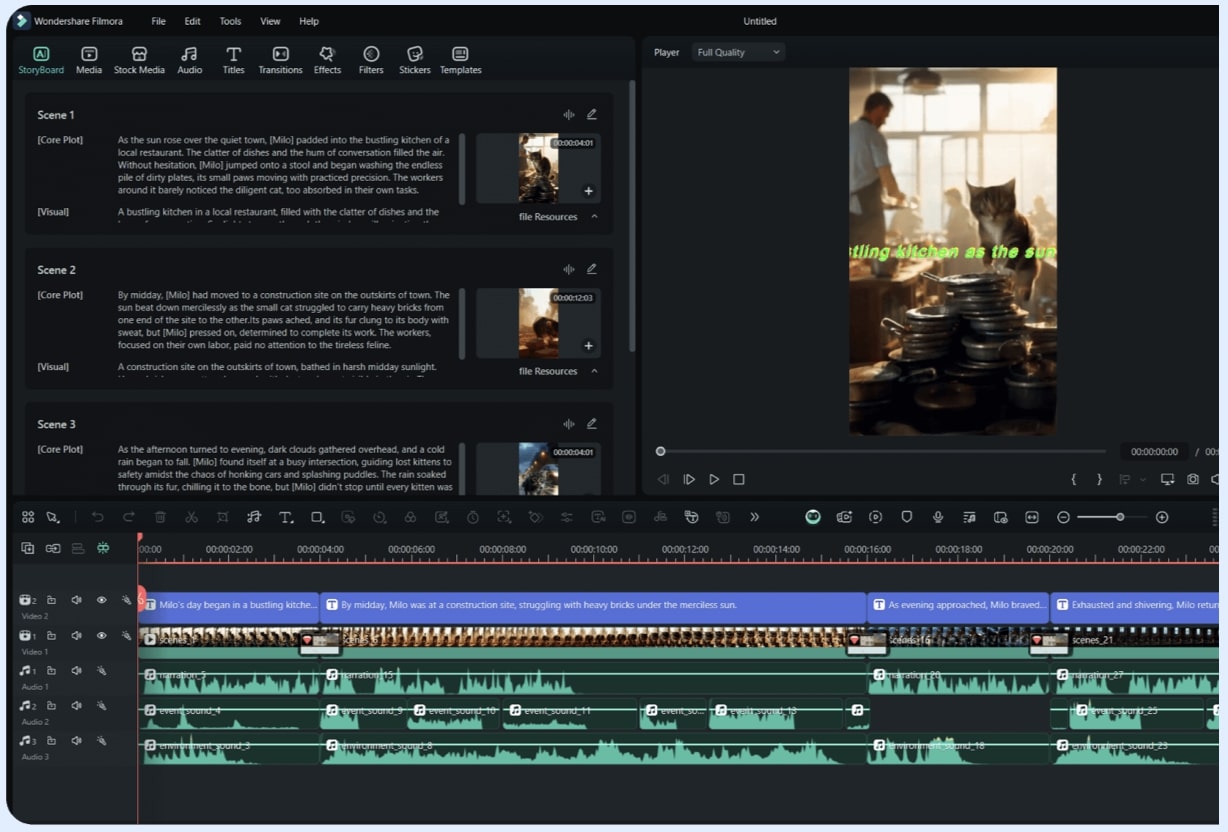Zoom out the timeline with minus button
The image size is (1228, 832).
(x=1063, y=517)
